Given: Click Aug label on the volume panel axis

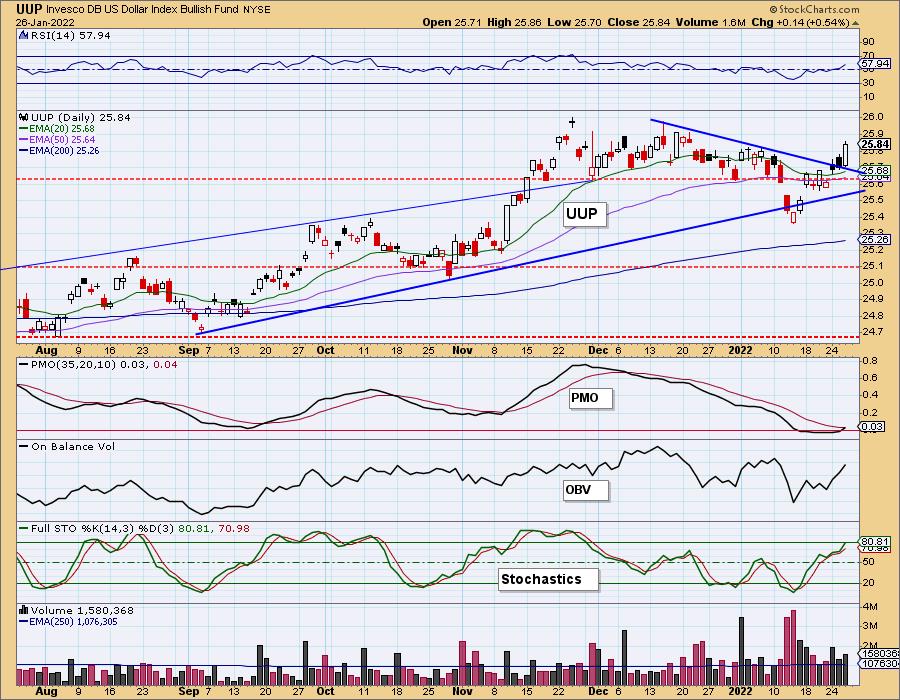Looking at the screenshot, I should coord(46,691).
